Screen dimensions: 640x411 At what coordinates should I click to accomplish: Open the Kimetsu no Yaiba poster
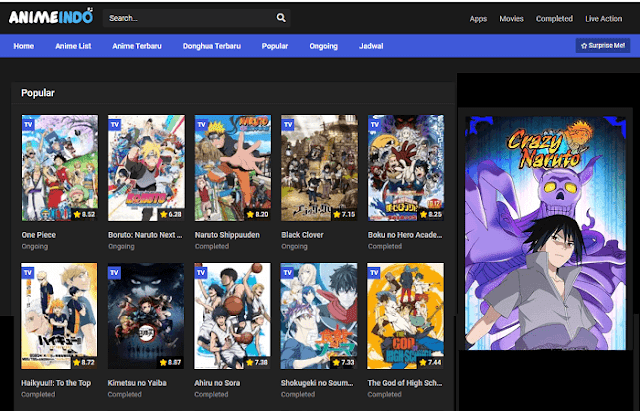pyautogui.click(x=146, y=316)
